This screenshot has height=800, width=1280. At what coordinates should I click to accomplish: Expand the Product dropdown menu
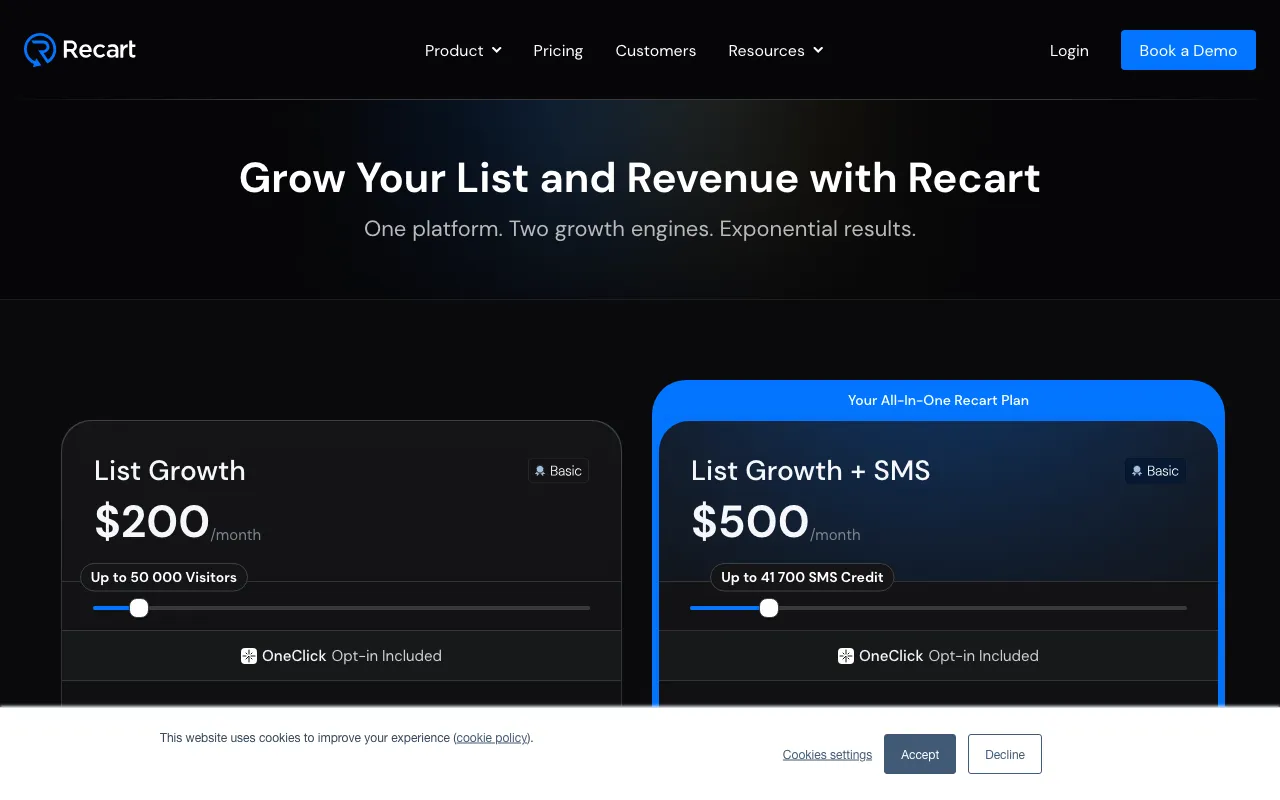point(463,50)
